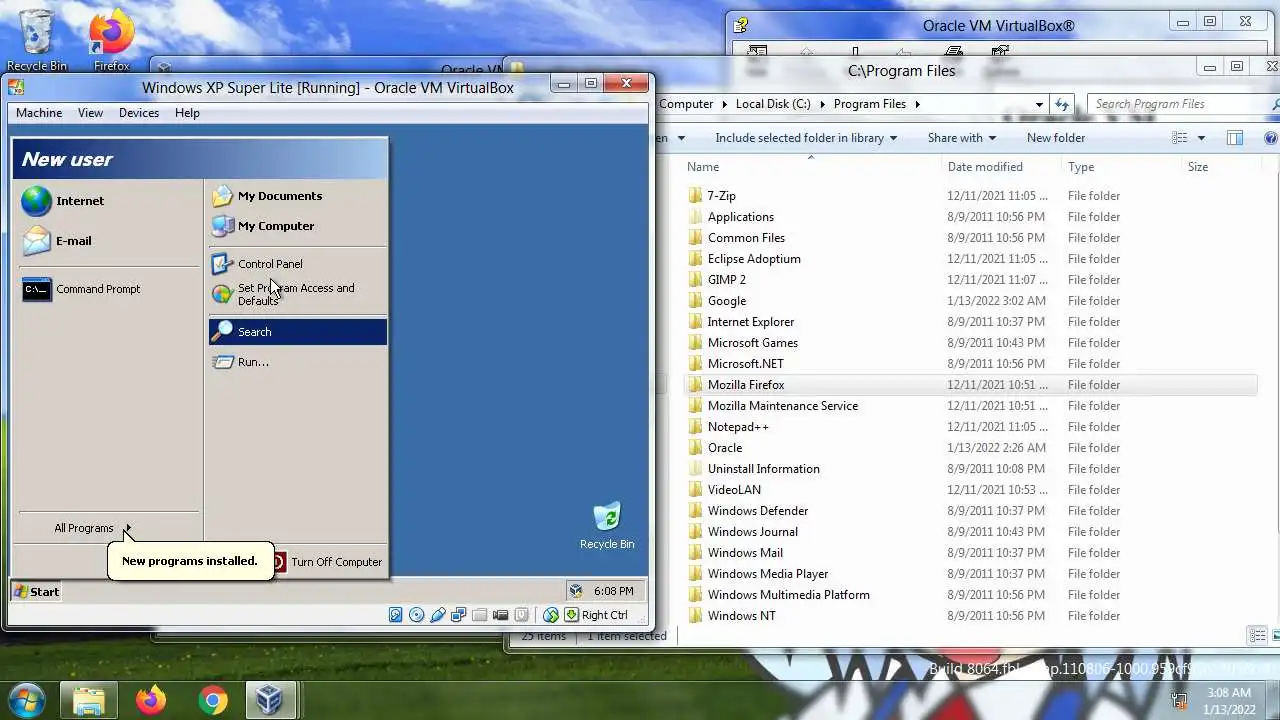Open address bar history dropdown in Explorer

click(1040, 104)
